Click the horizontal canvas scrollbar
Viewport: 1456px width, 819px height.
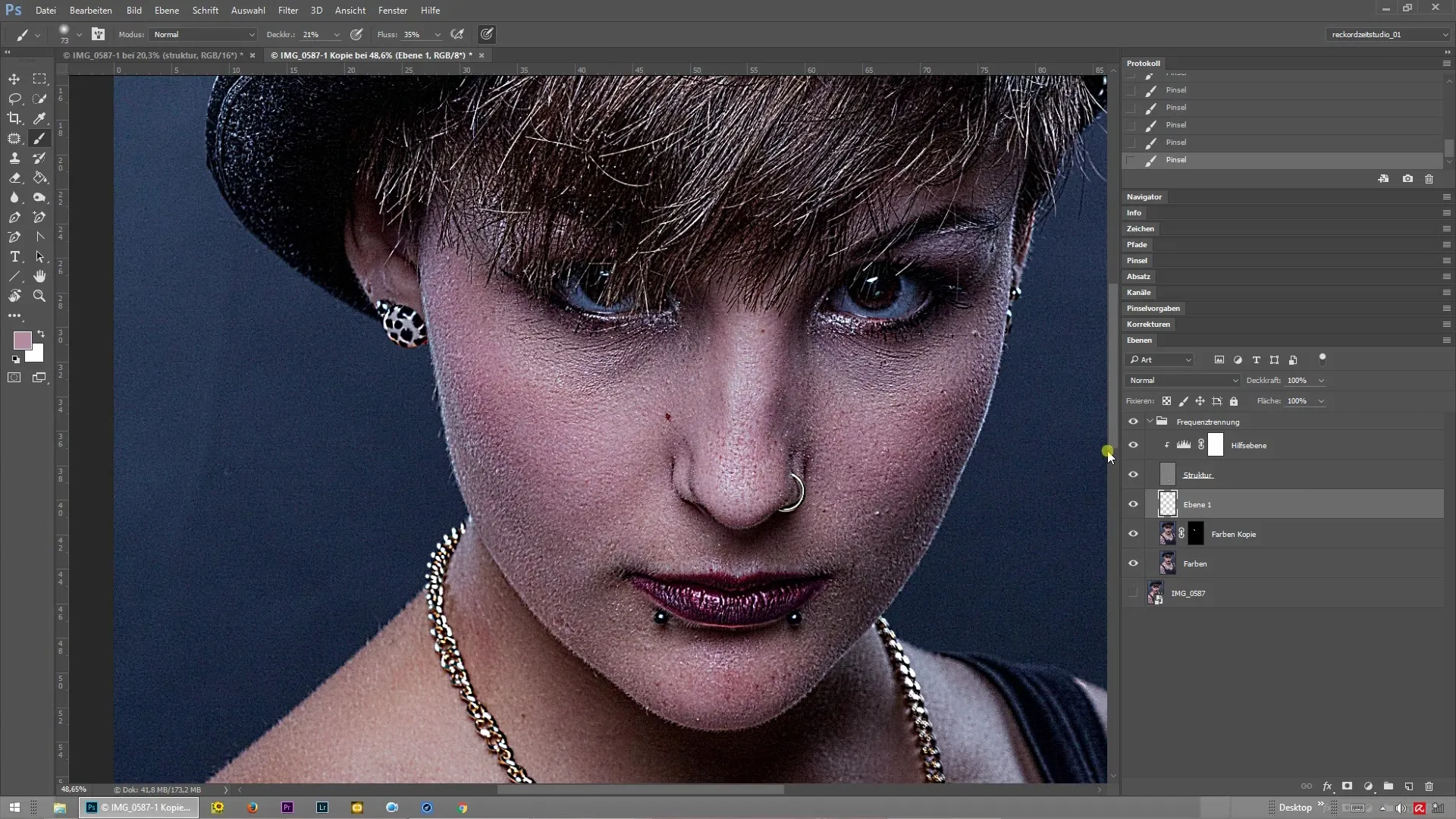pos(641,789)
